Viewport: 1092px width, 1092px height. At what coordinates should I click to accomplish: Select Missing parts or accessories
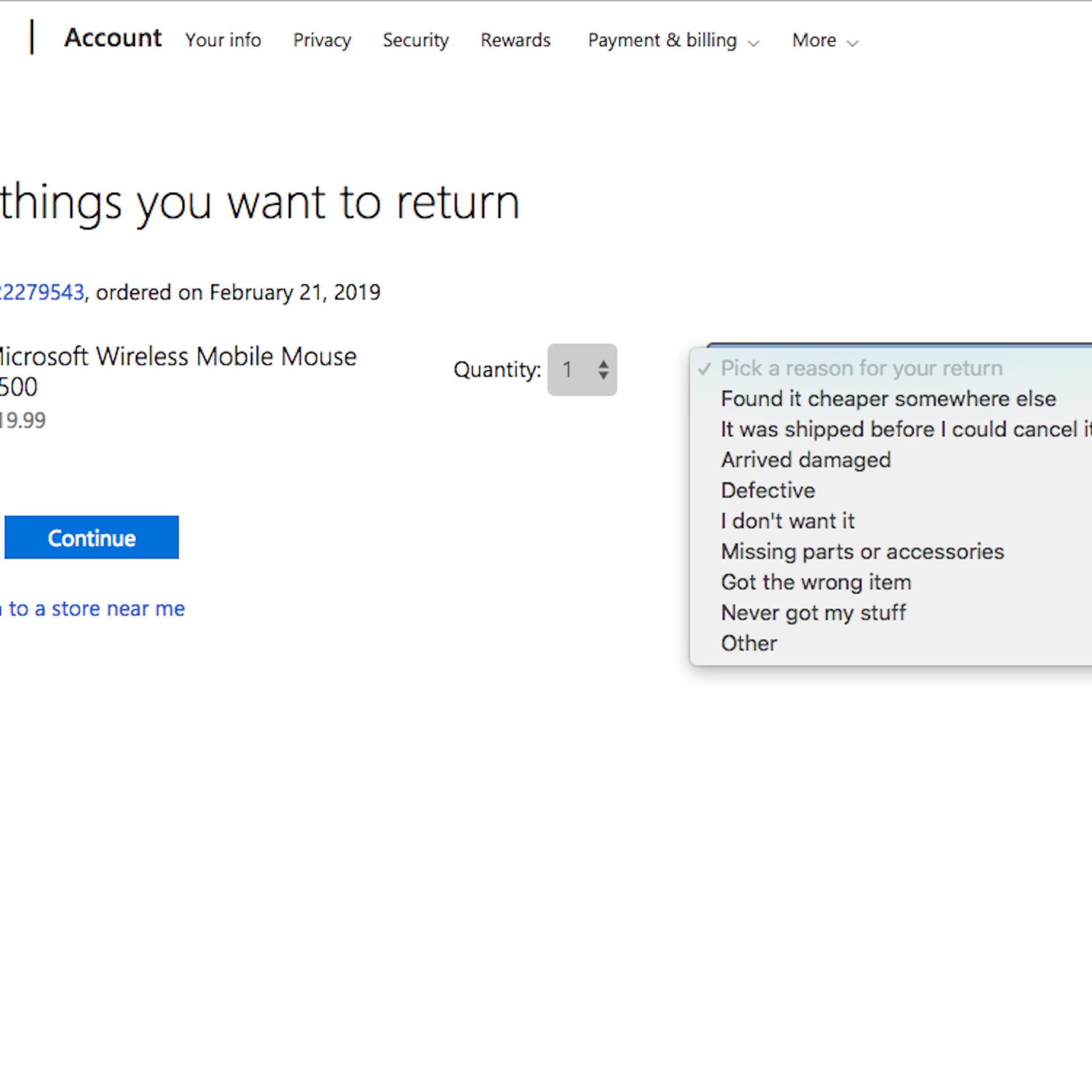(862, 552)
